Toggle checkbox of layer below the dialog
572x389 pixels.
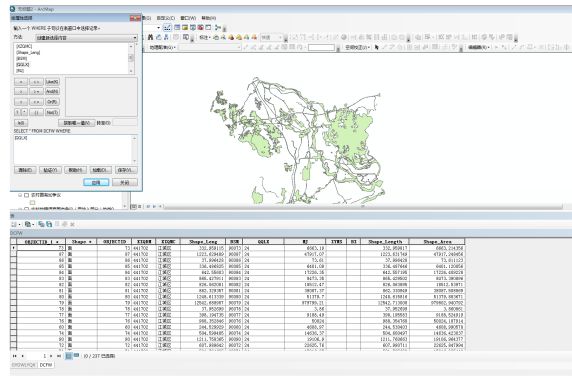[26, 195]
